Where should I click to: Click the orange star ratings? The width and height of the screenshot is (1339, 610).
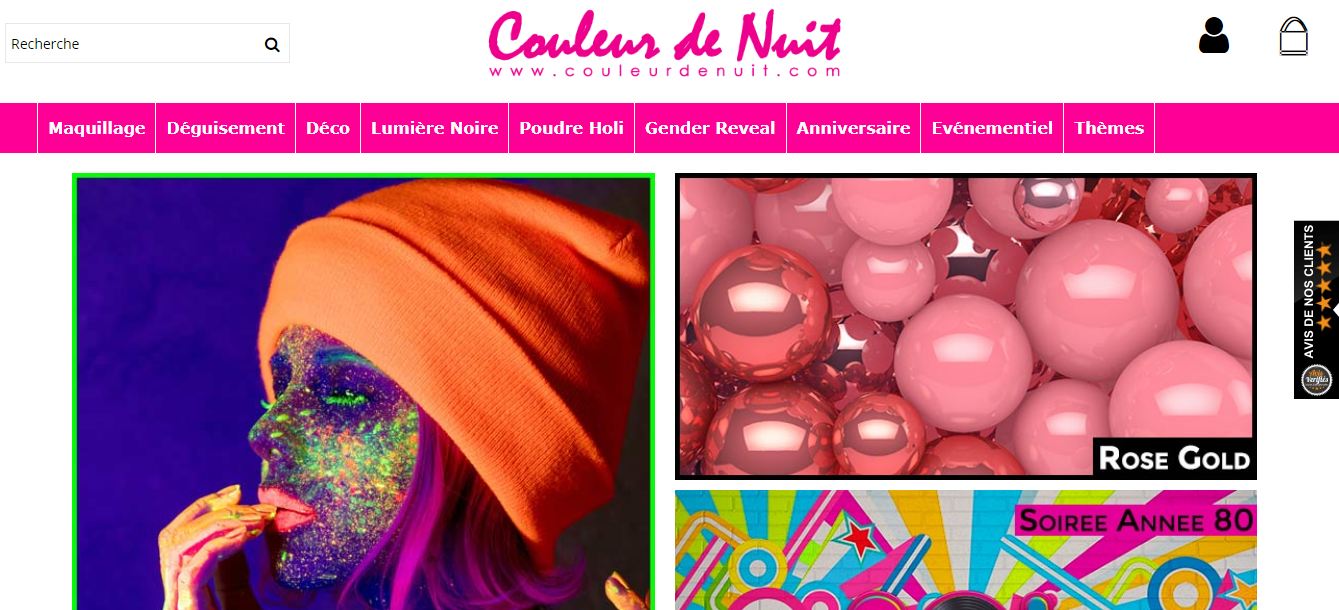[x=1324, y=286]
